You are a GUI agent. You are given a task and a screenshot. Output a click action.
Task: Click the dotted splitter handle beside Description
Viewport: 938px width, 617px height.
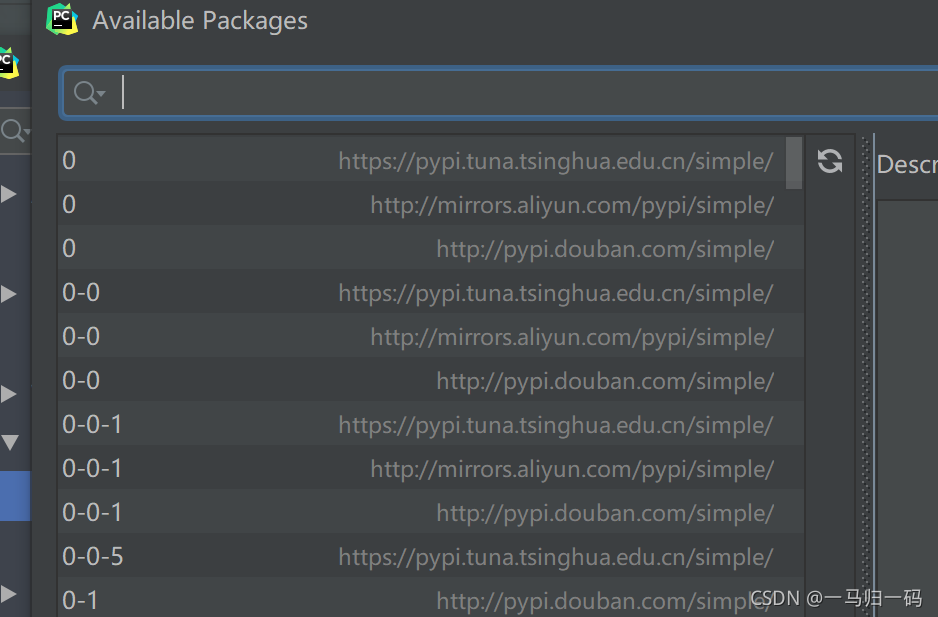tap(867, 375)
